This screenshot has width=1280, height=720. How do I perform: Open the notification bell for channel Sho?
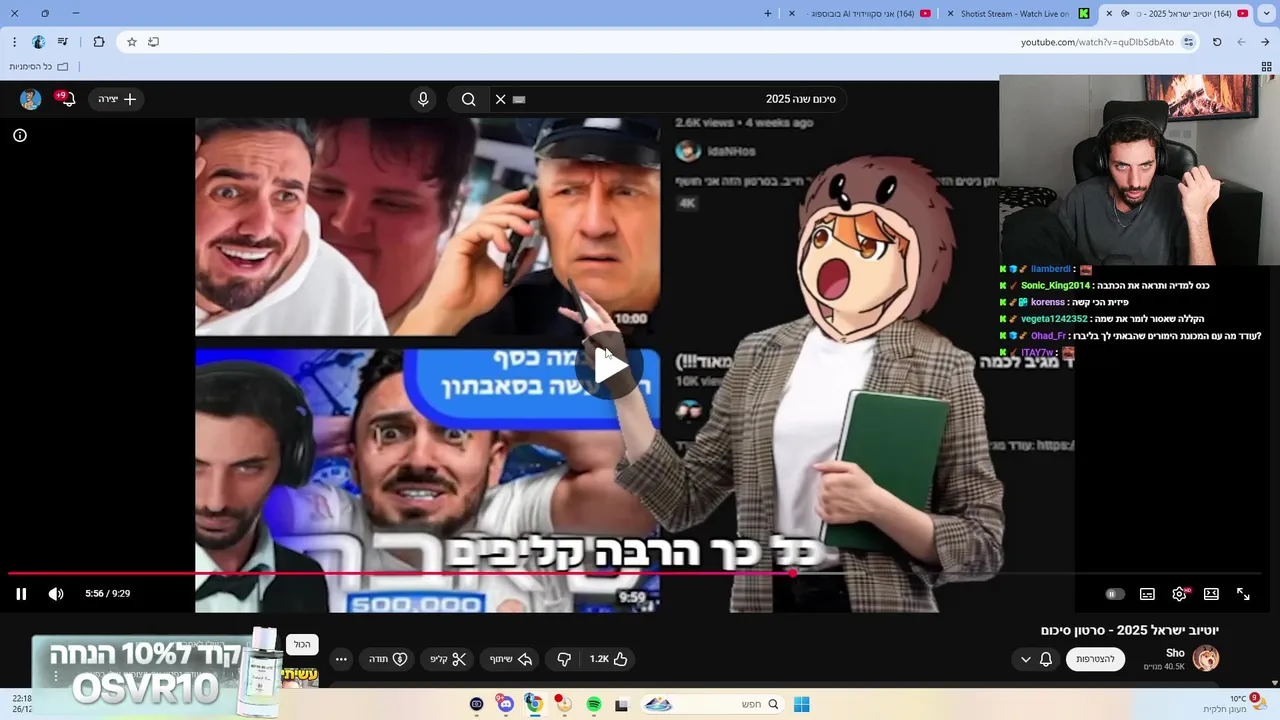pos(1046,659)
